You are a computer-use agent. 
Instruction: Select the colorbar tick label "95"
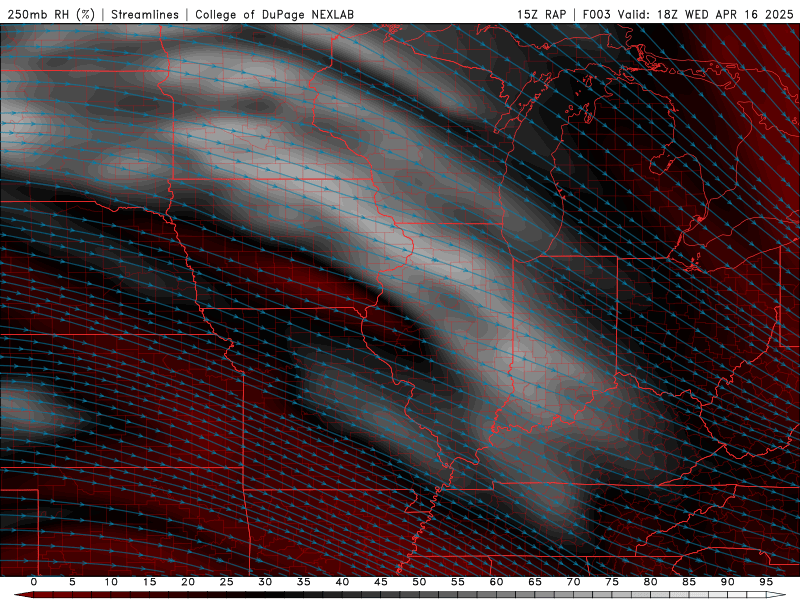pos(766,582)
